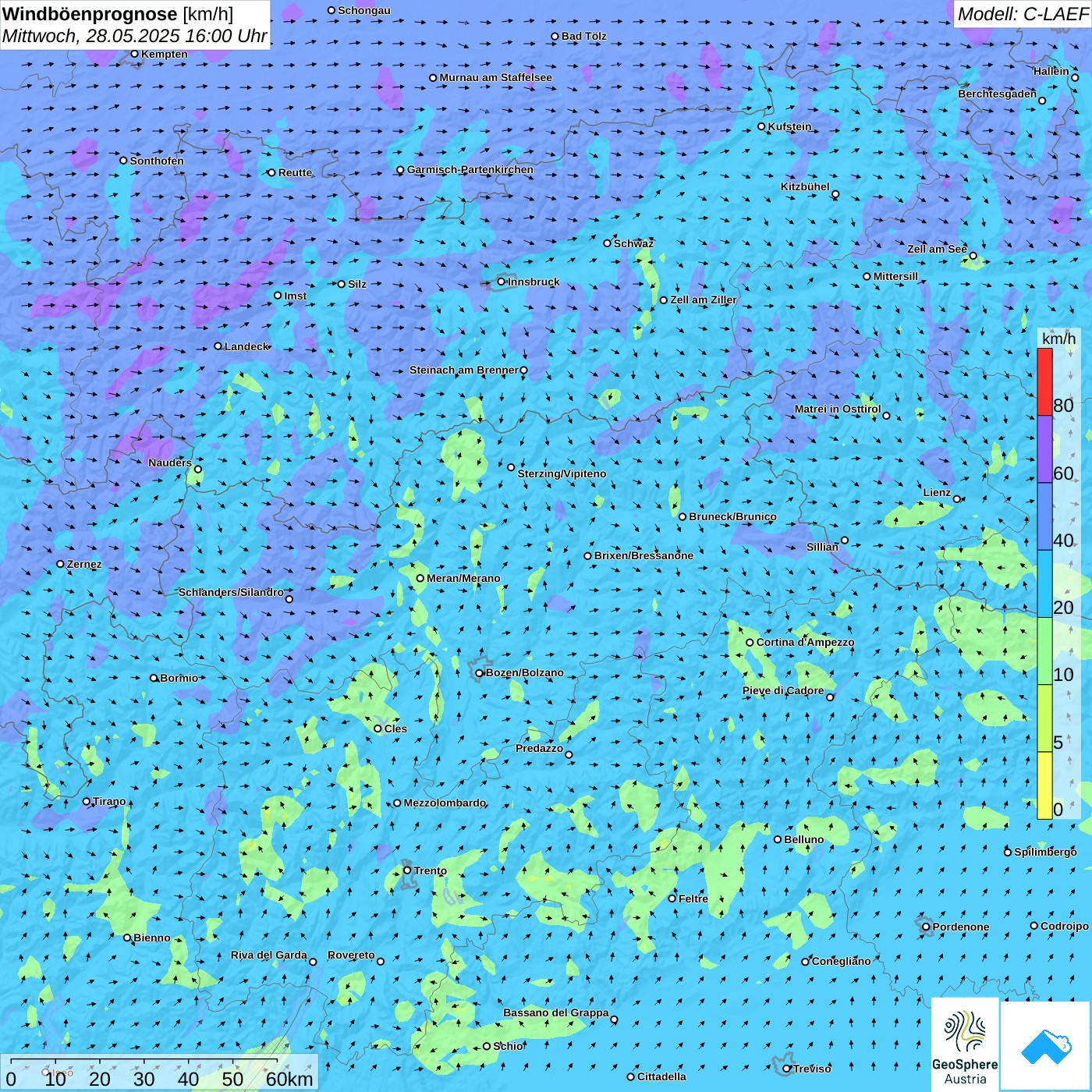Screen dimensions: 1092x1092
Task: Click the 'Zernez' label
Action: pos(84,564)
